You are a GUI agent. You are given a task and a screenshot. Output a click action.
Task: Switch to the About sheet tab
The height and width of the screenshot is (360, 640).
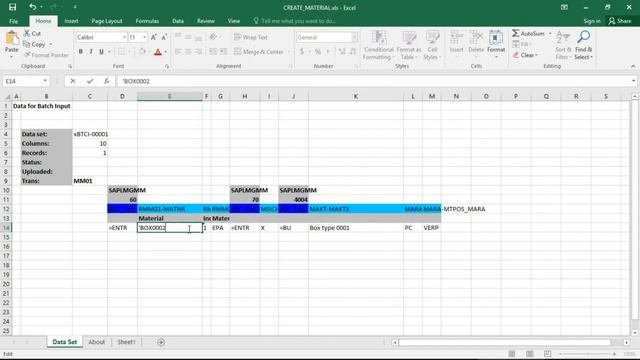click(97, 342)
